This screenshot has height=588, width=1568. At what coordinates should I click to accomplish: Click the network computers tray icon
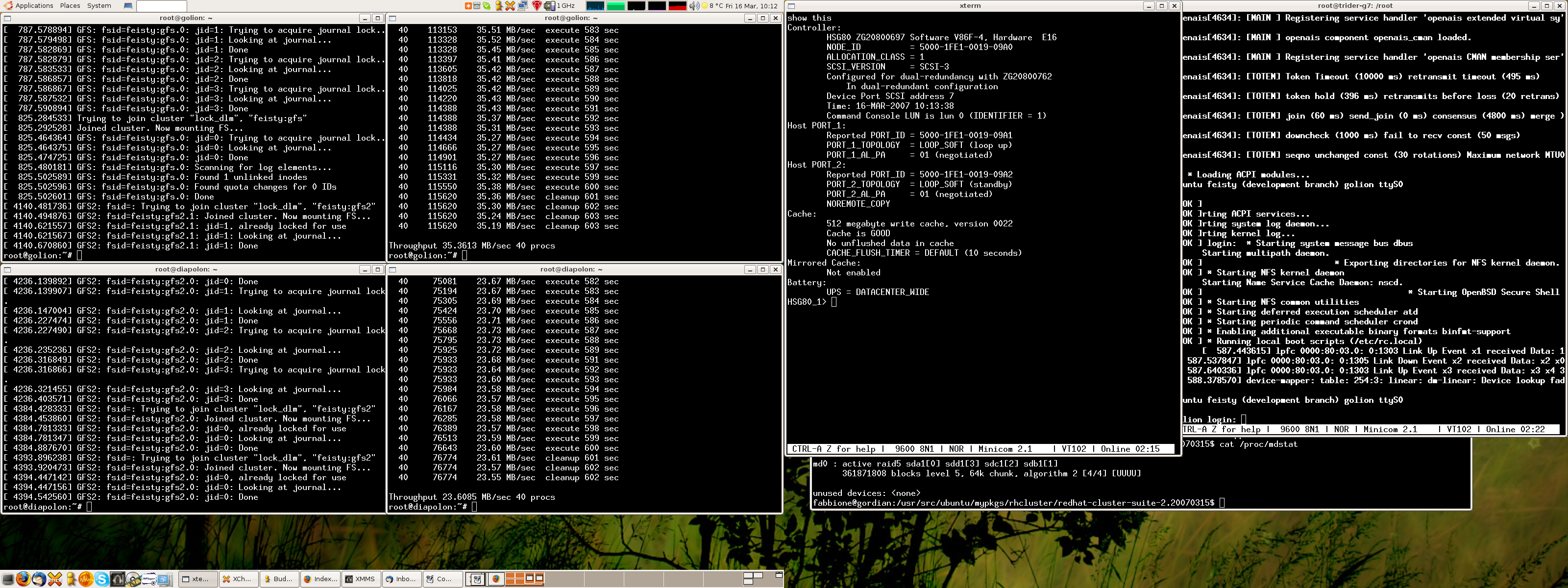pos(523,6)
